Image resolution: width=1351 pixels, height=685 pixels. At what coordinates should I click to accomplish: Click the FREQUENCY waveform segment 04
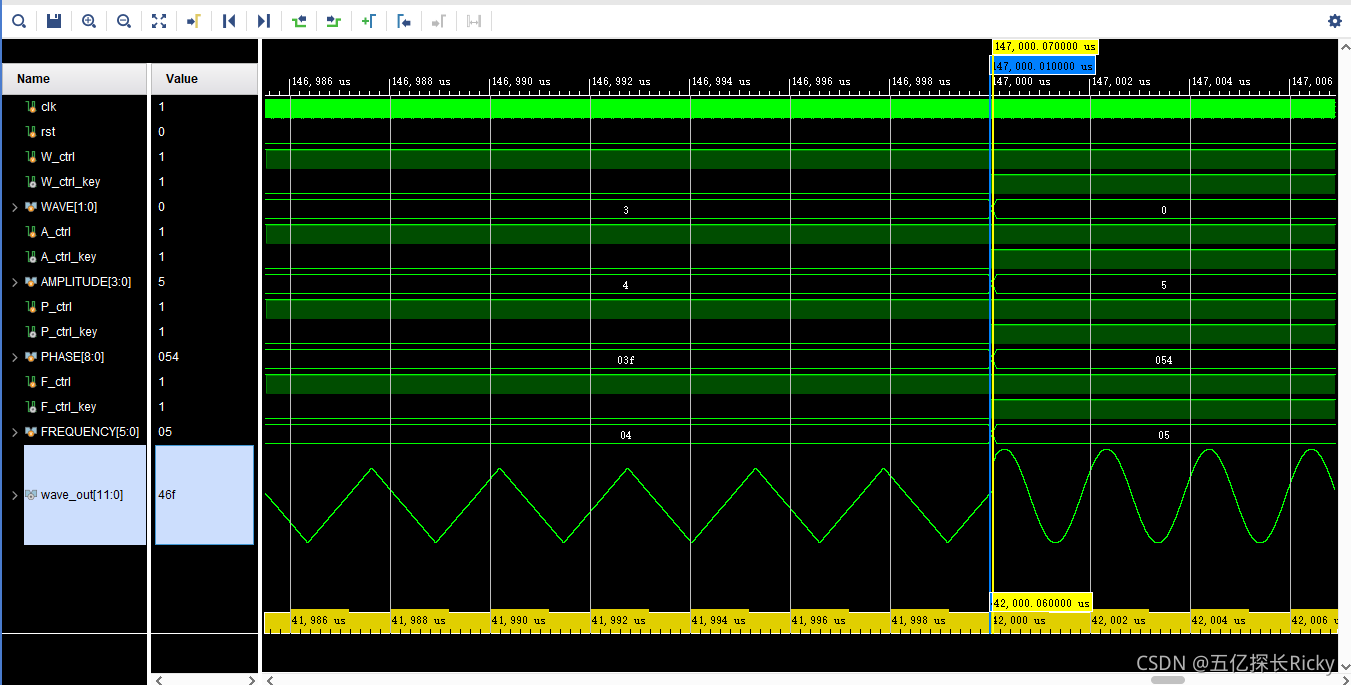click(626, 435)
